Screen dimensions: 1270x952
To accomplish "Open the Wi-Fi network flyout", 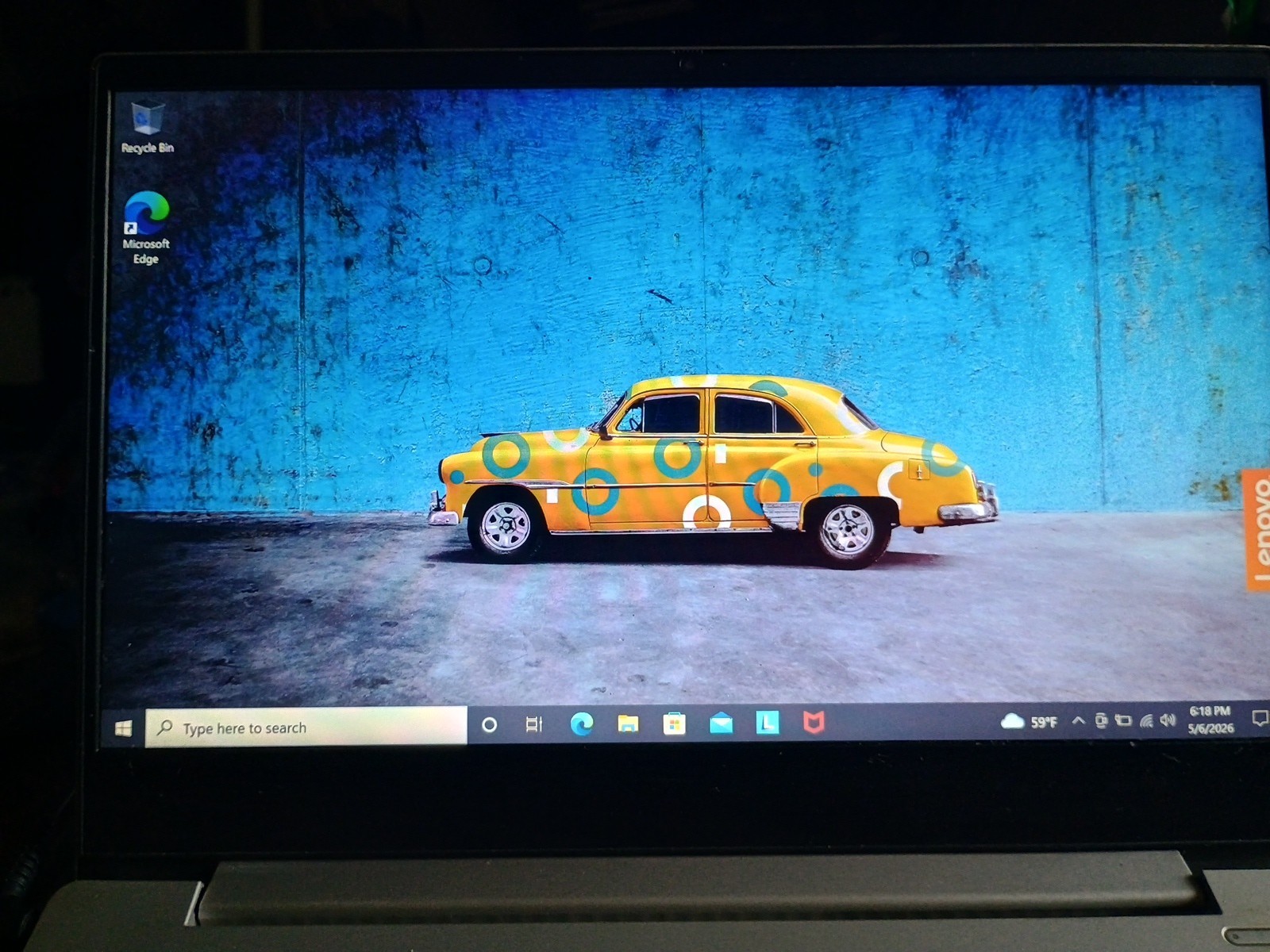I will pos(1145,720).
